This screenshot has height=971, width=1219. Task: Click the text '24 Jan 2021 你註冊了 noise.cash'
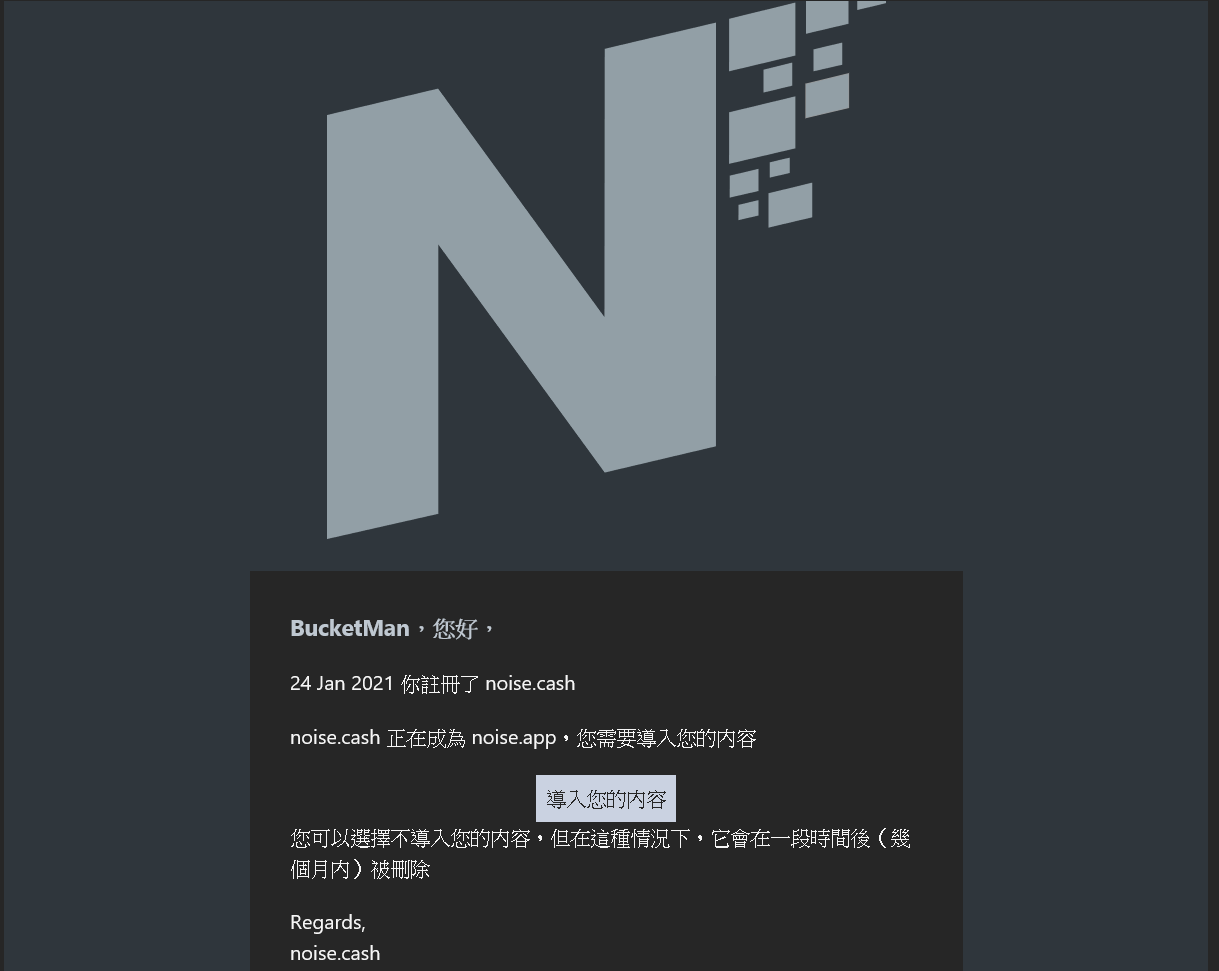click(432, 684)
